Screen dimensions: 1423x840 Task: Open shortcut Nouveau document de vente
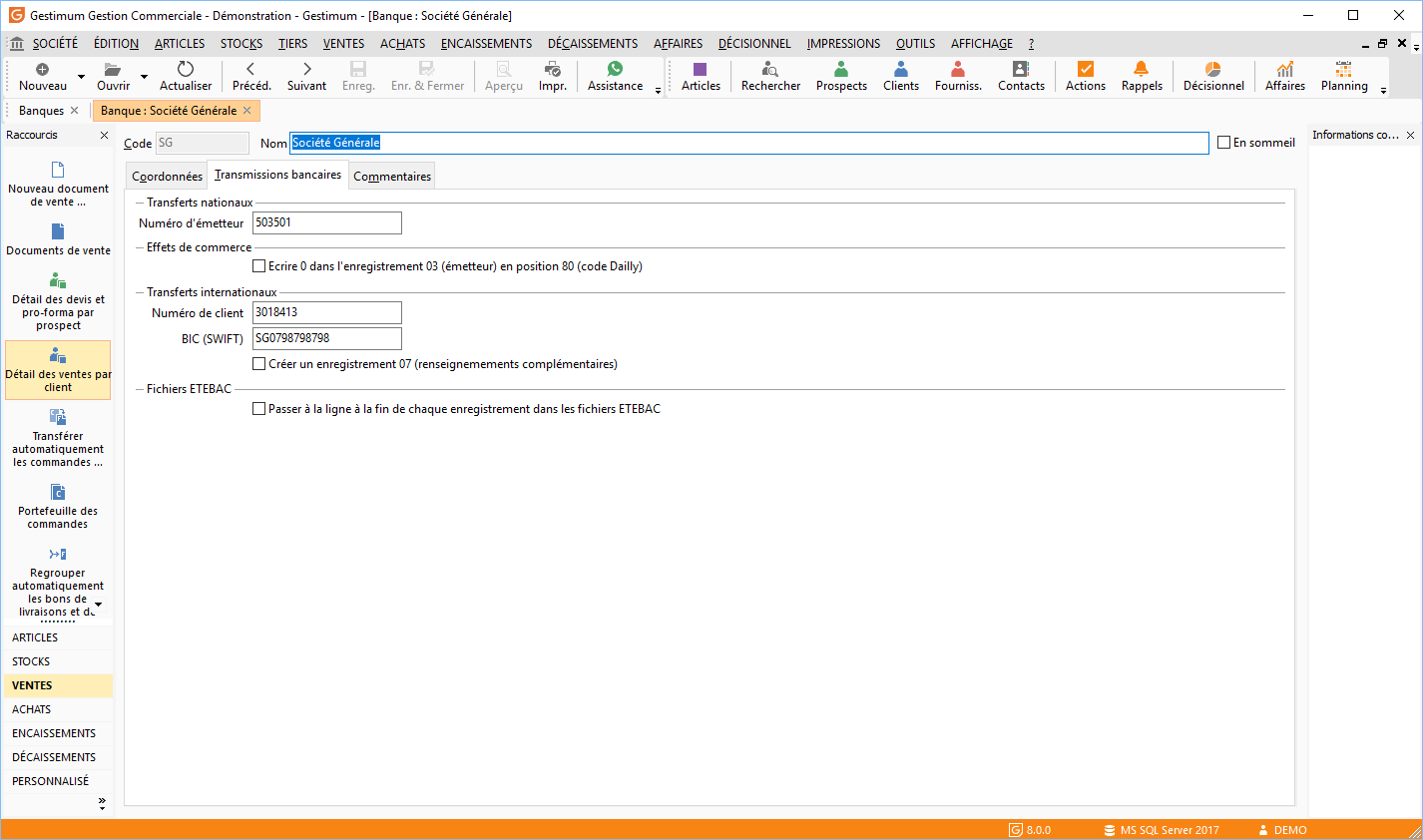tap(58, 184)
